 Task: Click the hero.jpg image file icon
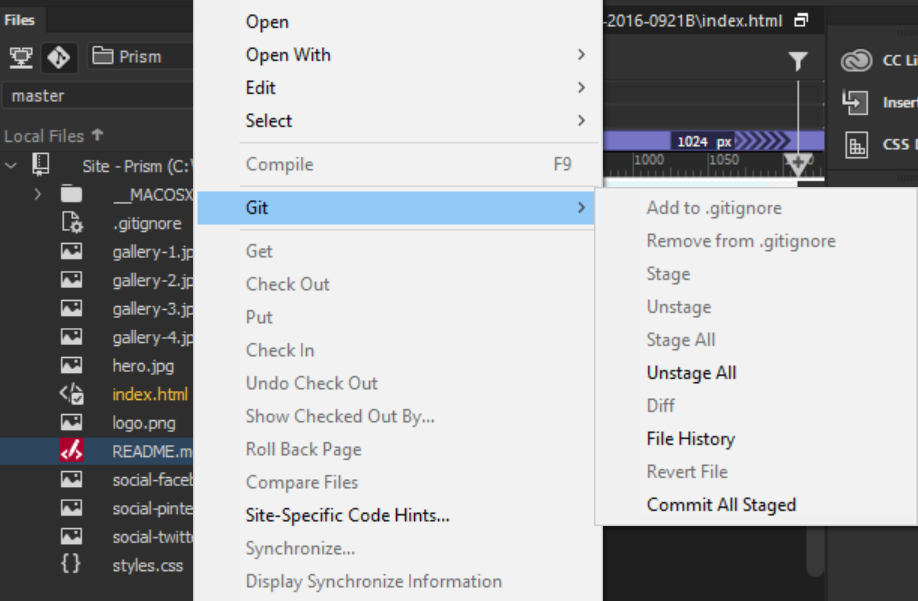69,365
